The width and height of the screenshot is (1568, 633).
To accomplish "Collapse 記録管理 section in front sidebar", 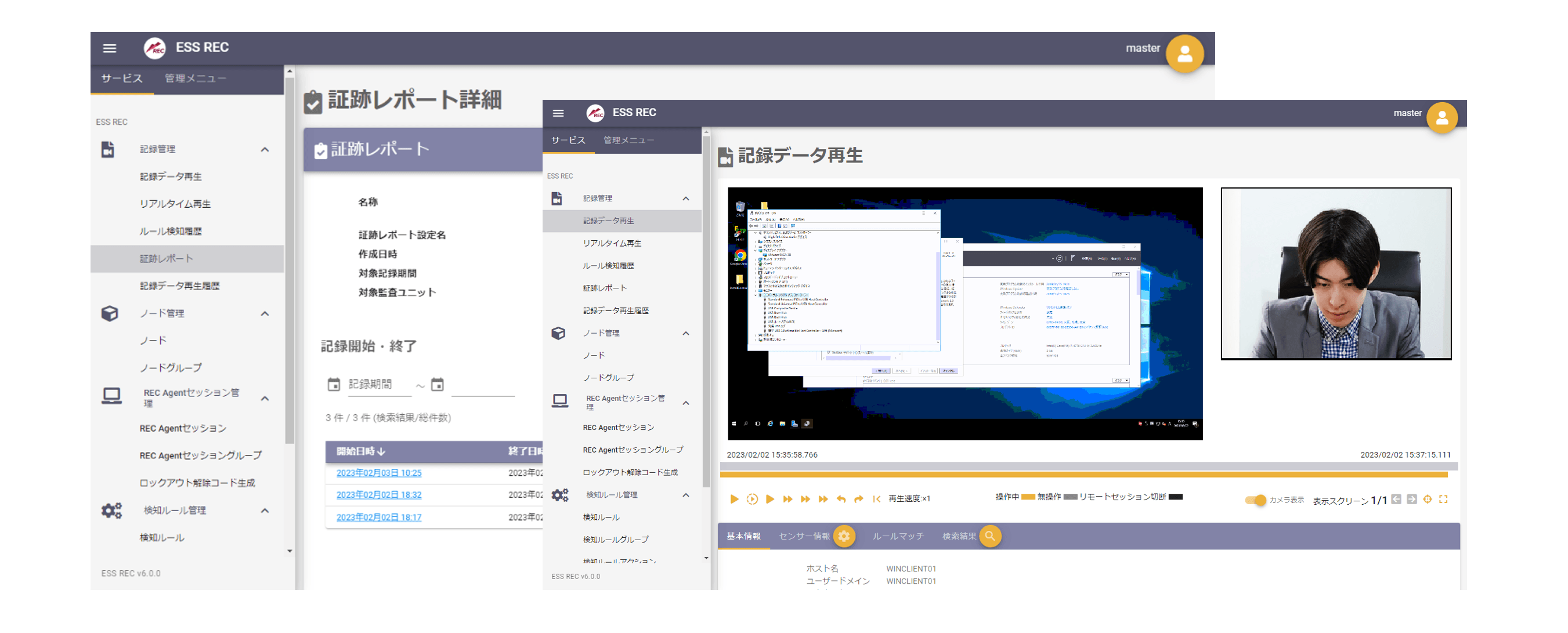I will 685,198.
